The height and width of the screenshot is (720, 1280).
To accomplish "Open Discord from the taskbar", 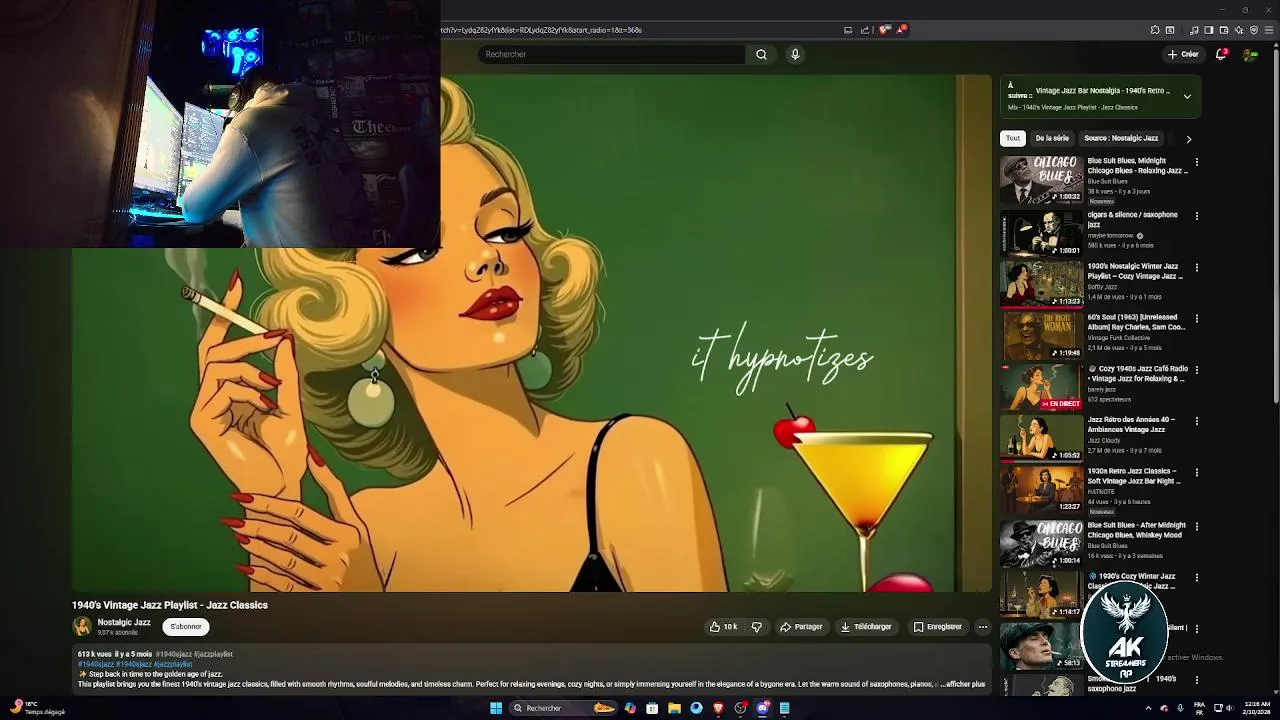I will (762, 708).
